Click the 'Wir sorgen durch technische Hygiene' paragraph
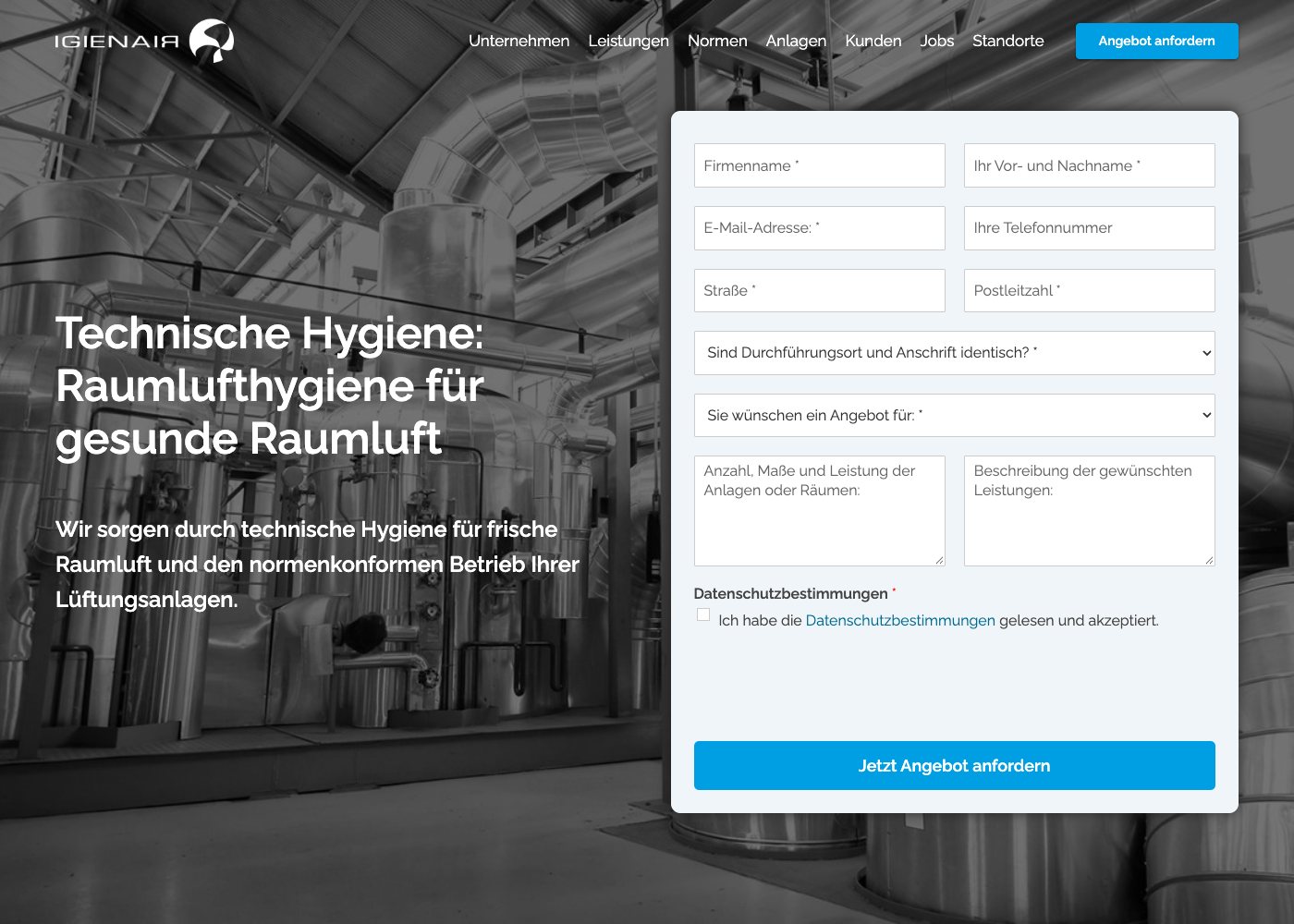Image resolution: width=1294 pixels, height=924 pixels. tap(318, 565)
